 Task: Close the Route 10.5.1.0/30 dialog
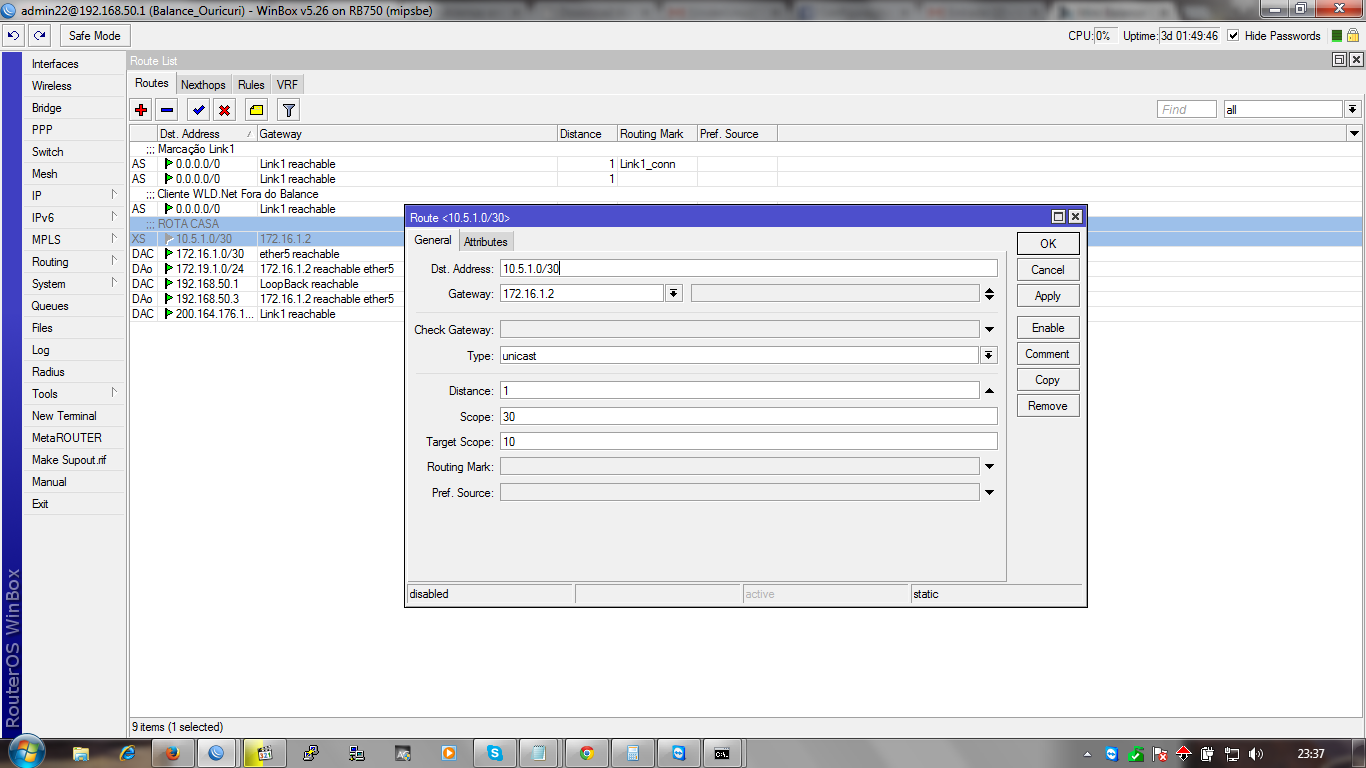[1075, 217]
